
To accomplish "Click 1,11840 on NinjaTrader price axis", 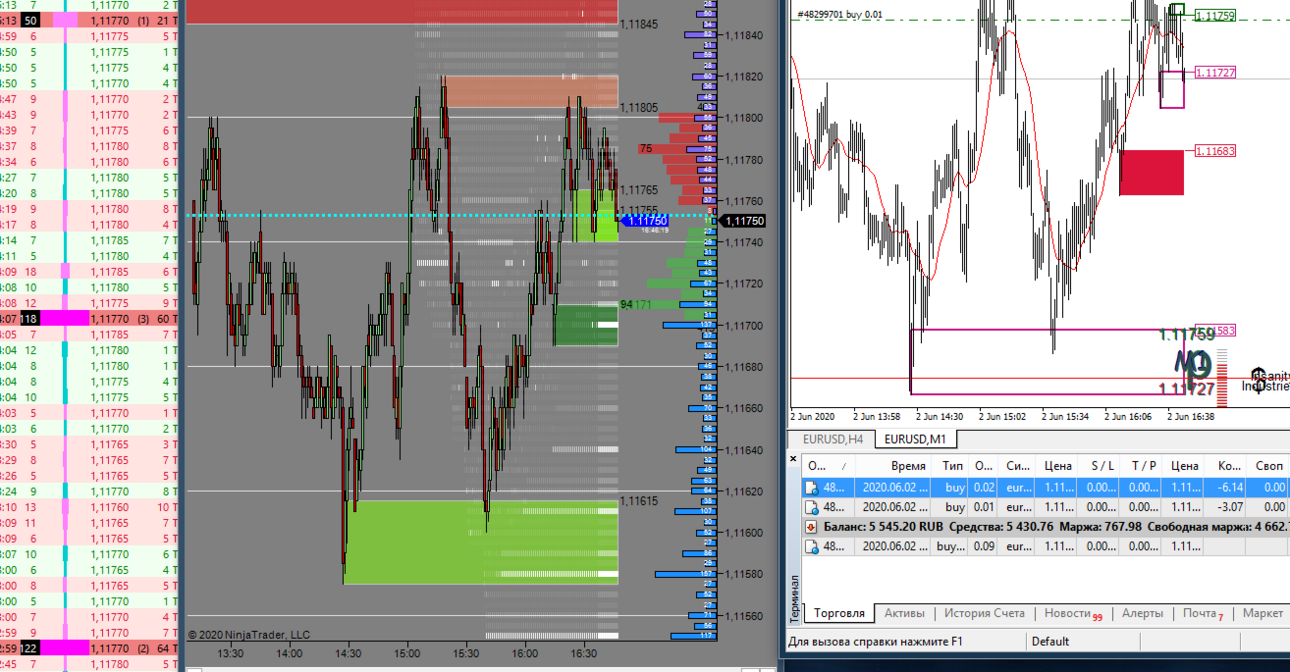I will 744,35.
